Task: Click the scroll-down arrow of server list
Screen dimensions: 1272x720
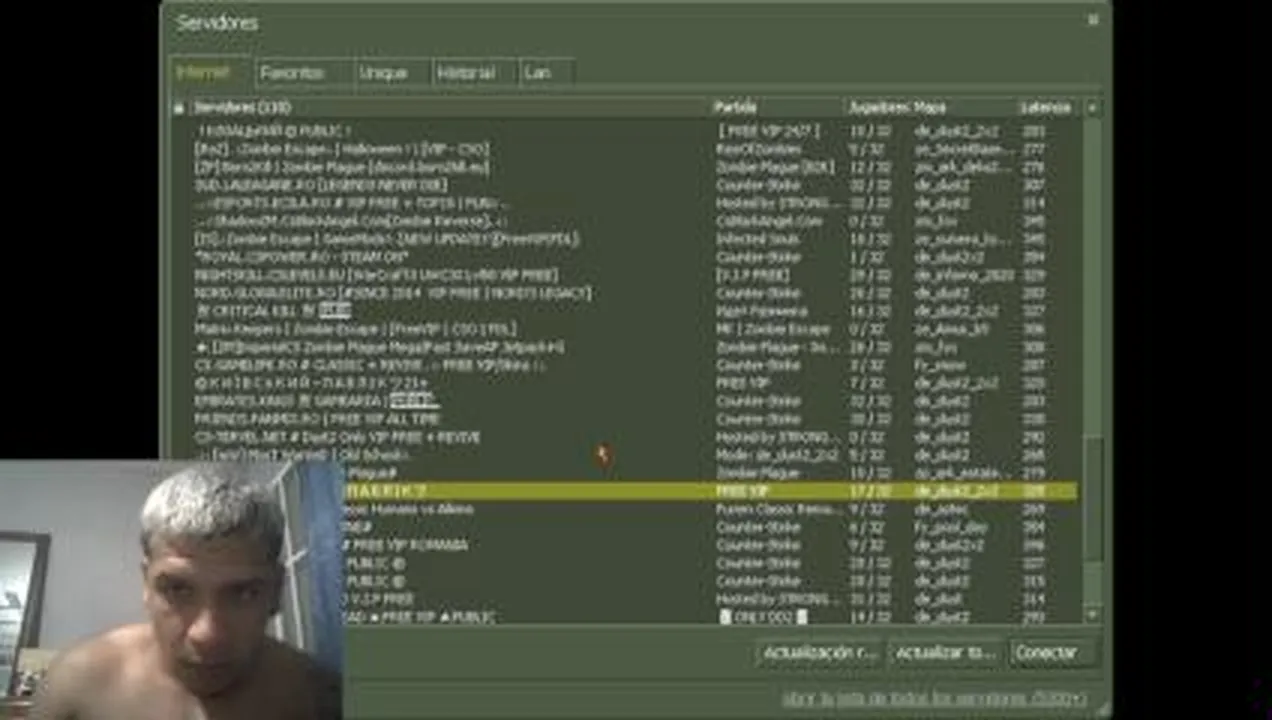Action: [1092, 614]
